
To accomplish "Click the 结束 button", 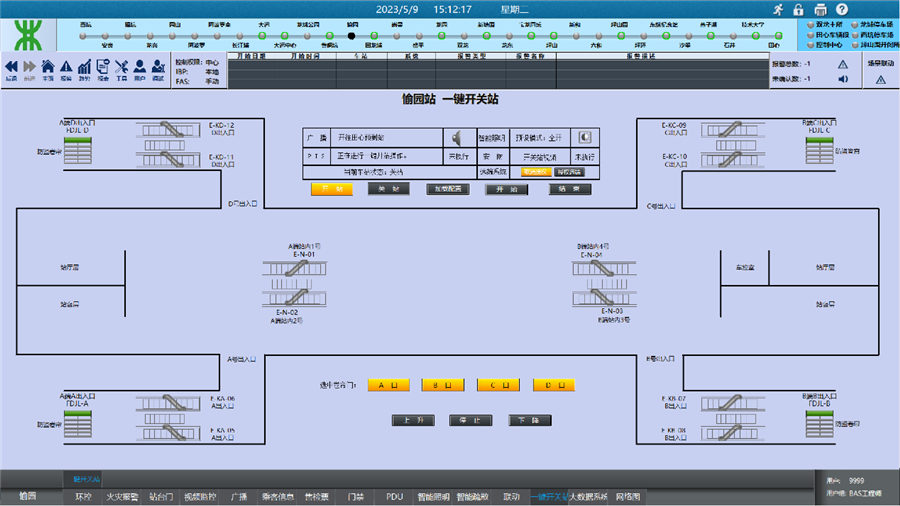I will (570, 189).
